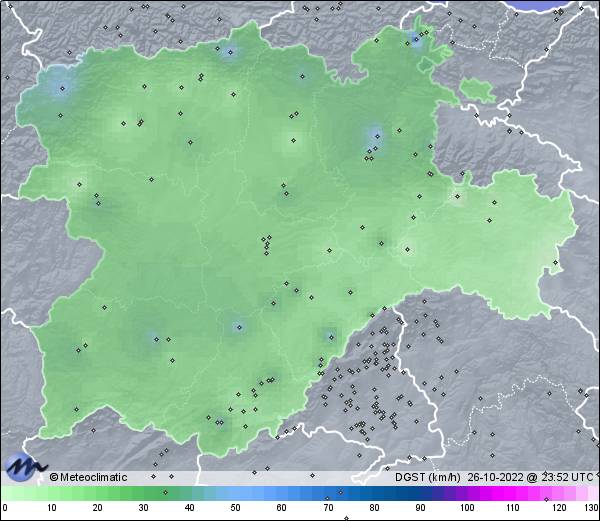Screen dimensions: 600x521
Task: Pick the light blue legend color above 50
Action: [x=236, y=493]
